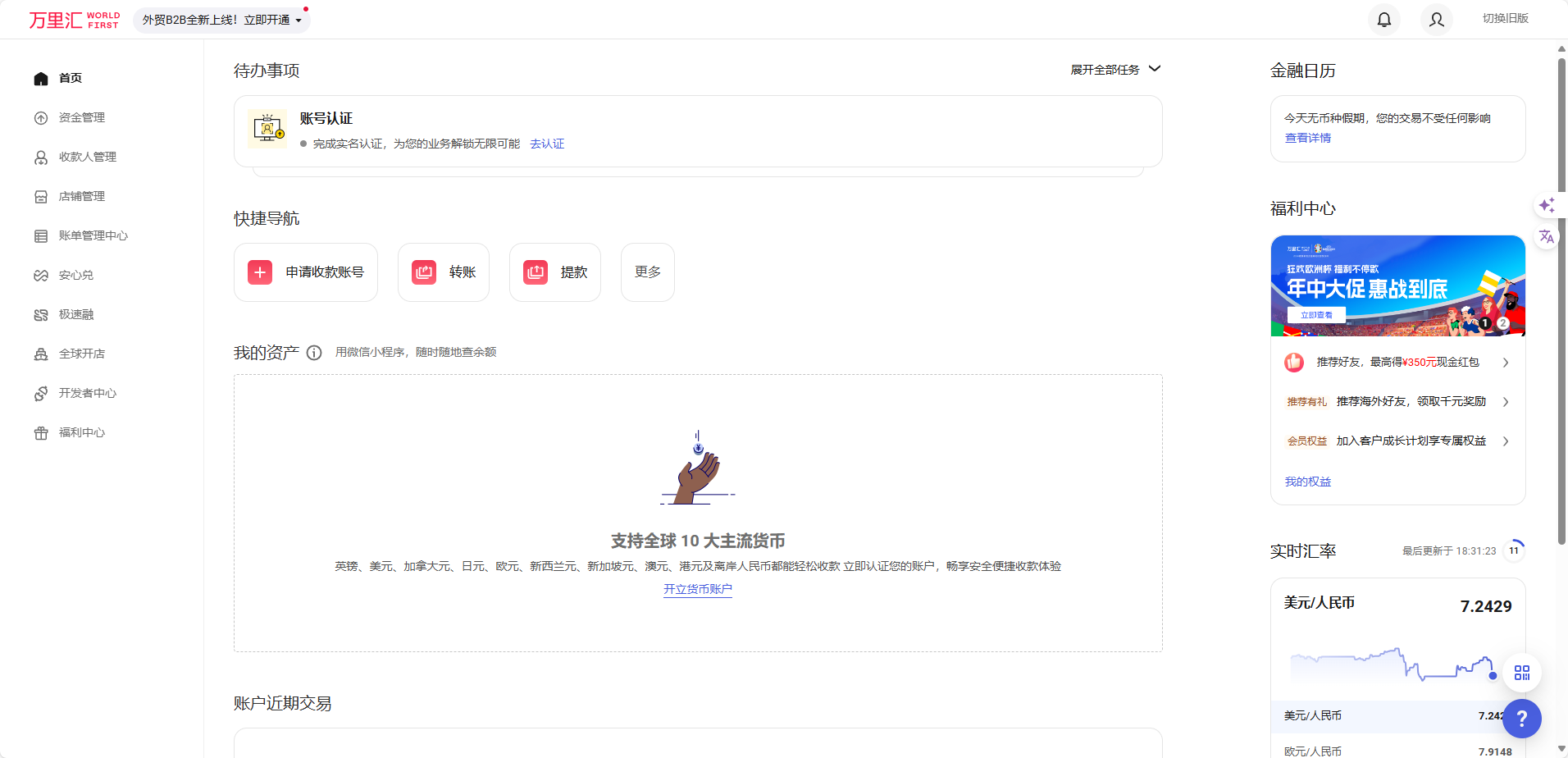Screen dimensions: 1568x758
Task: Open arrow for 加入客户成长计划 row
Action: click(x=1506, y=441)
